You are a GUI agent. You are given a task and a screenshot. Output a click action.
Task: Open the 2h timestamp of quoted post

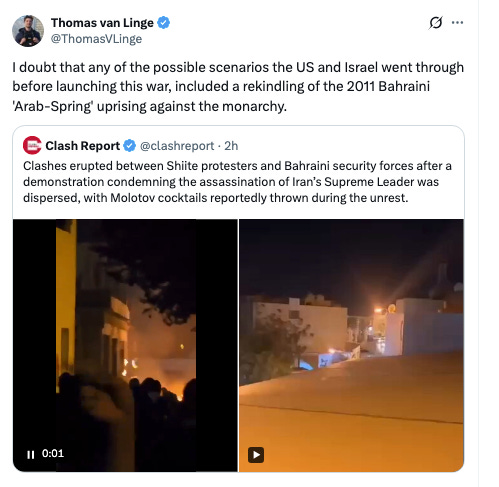231,146
